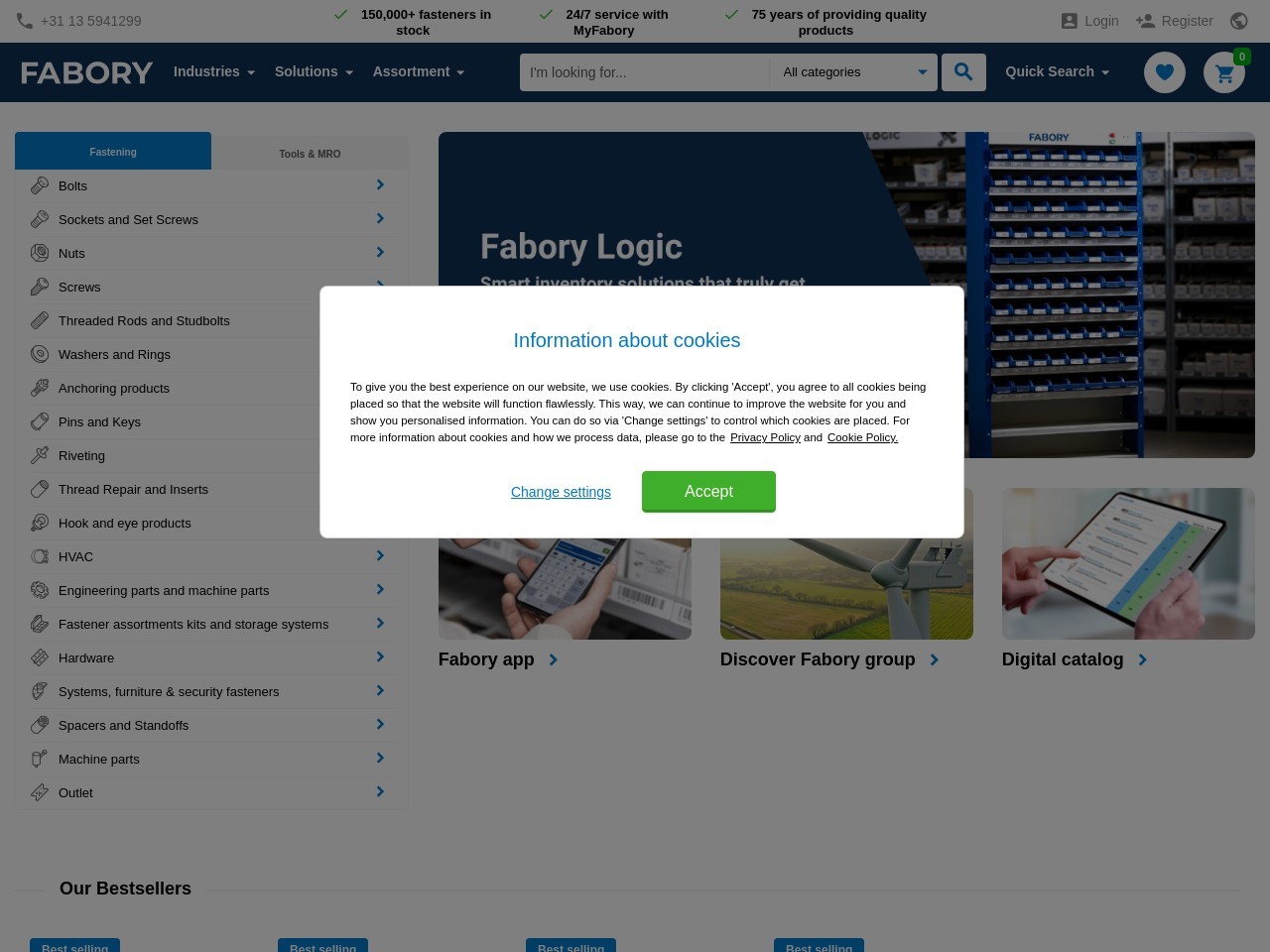Click the Thread Repair and Inserts icon
The width and height of the screenshot is (1270, 952).
[x=40, y=489]
